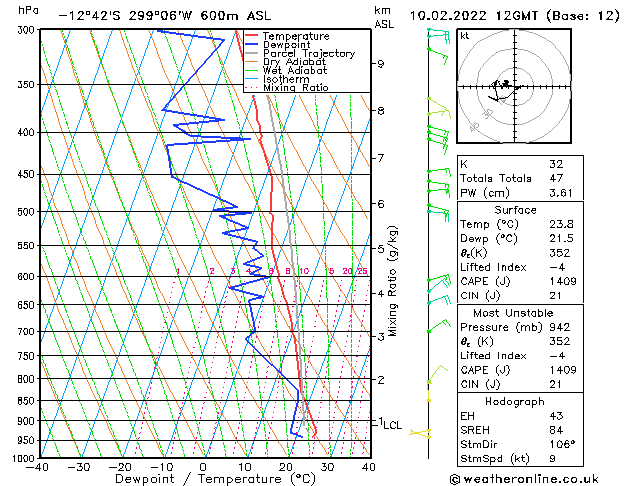Click the yellow wind barb nearest the surface
This screenshot has height=486, width=629.
coord(420,433)
